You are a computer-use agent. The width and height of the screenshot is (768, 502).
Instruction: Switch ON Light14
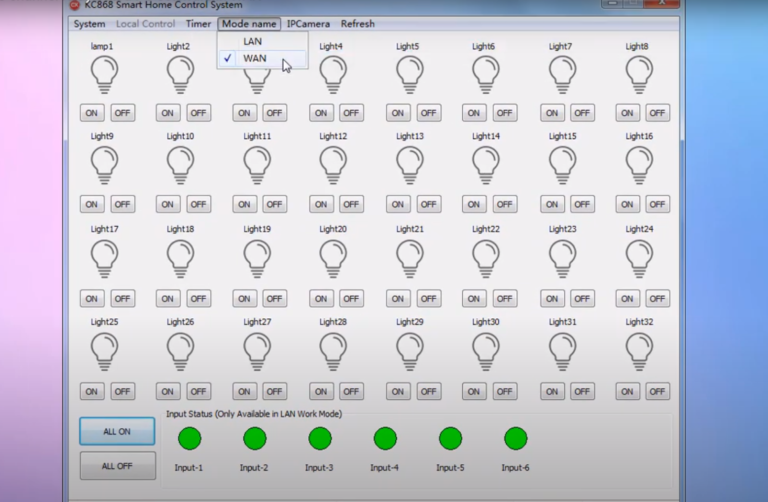coord(474,204)
